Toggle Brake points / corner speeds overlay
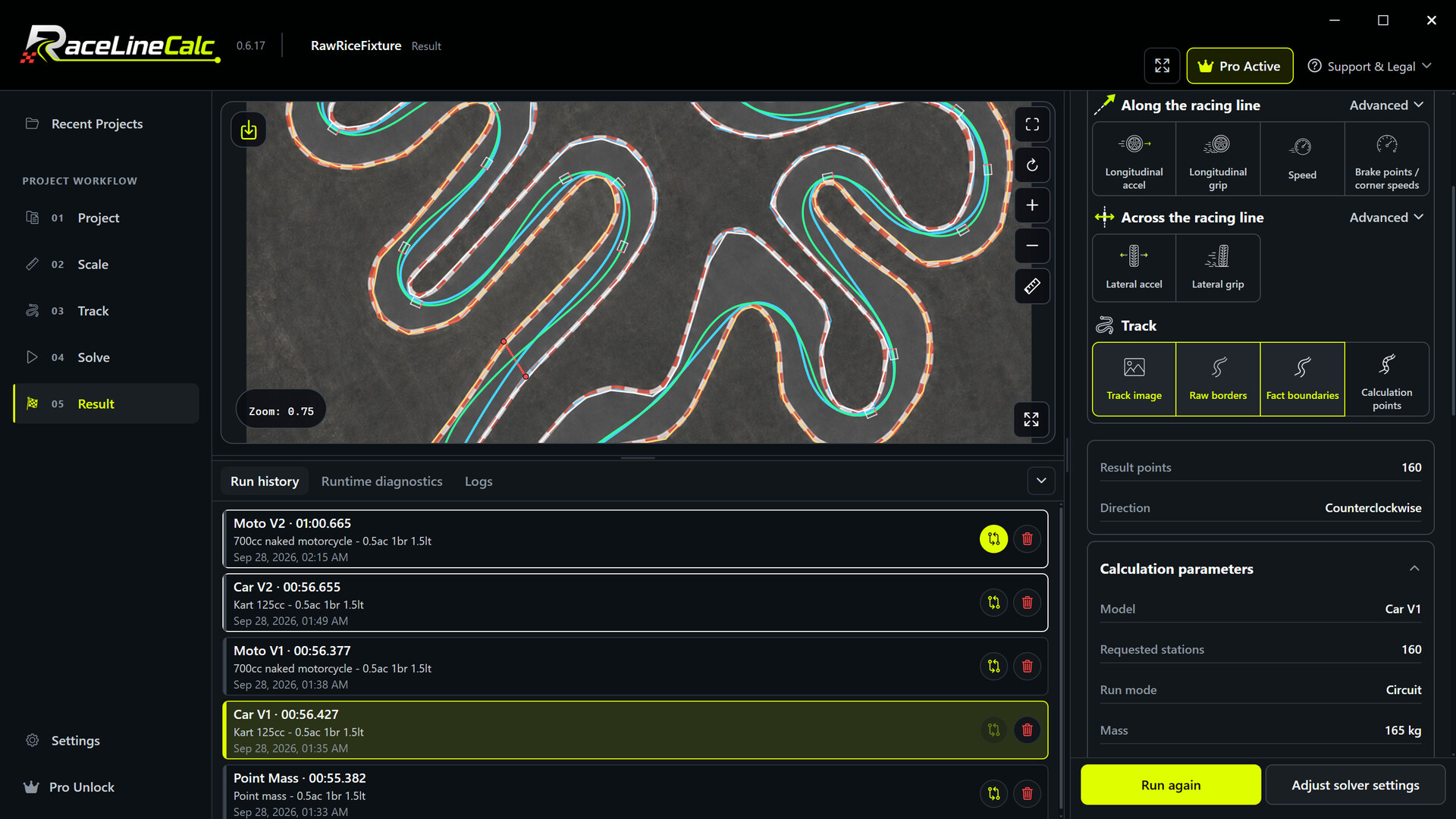Screen dimensions: 1456x819 click(x=1386, y=159)
